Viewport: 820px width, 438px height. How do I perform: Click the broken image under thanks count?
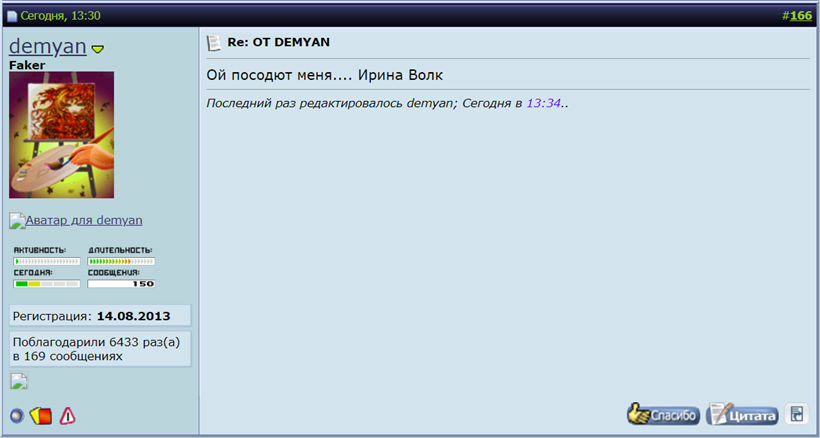pyautogui.click(x=18, y=380)
